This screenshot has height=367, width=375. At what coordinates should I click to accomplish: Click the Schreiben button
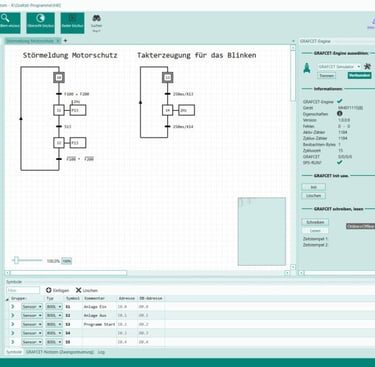click(315, 222)
